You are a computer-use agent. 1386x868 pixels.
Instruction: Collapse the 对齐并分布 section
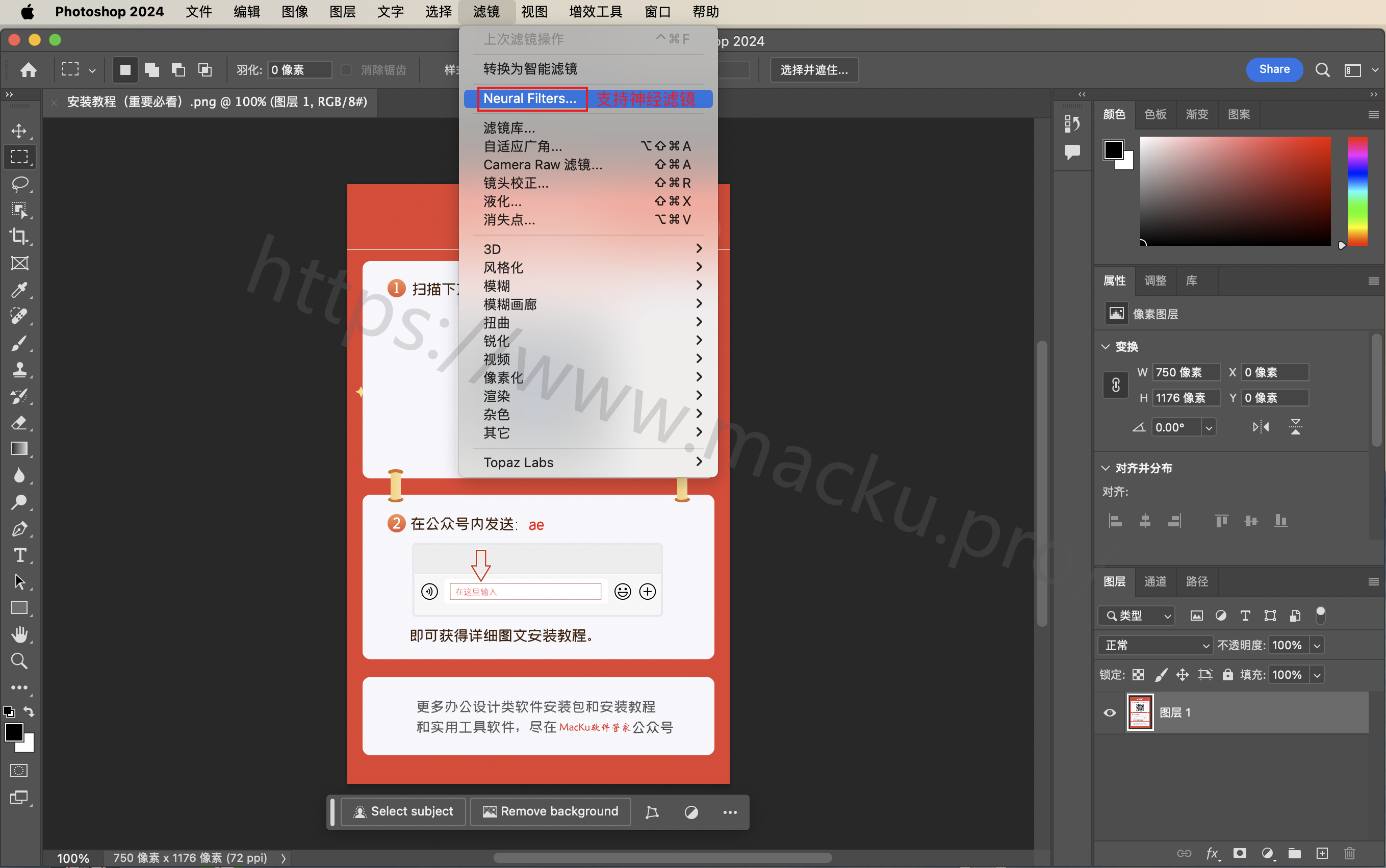point(1106,468)
